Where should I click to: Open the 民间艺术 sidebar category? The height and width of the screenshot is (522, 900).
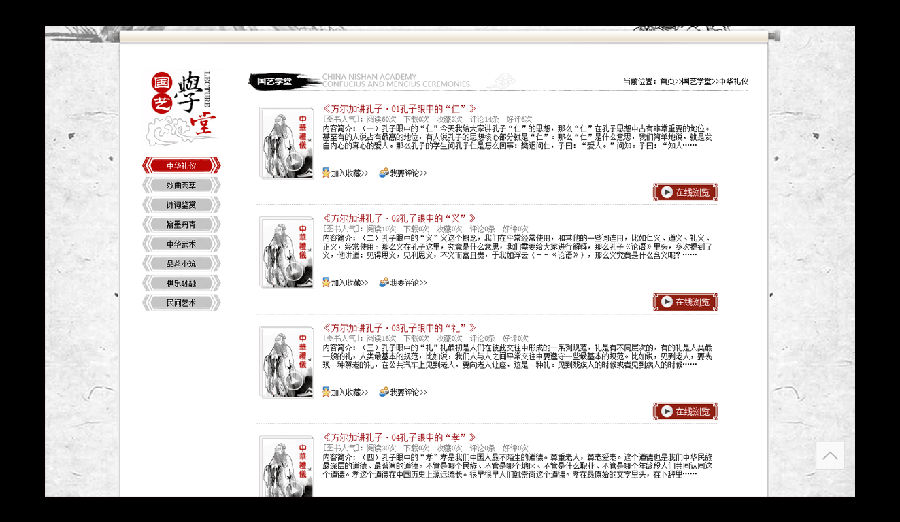[181, 302]
